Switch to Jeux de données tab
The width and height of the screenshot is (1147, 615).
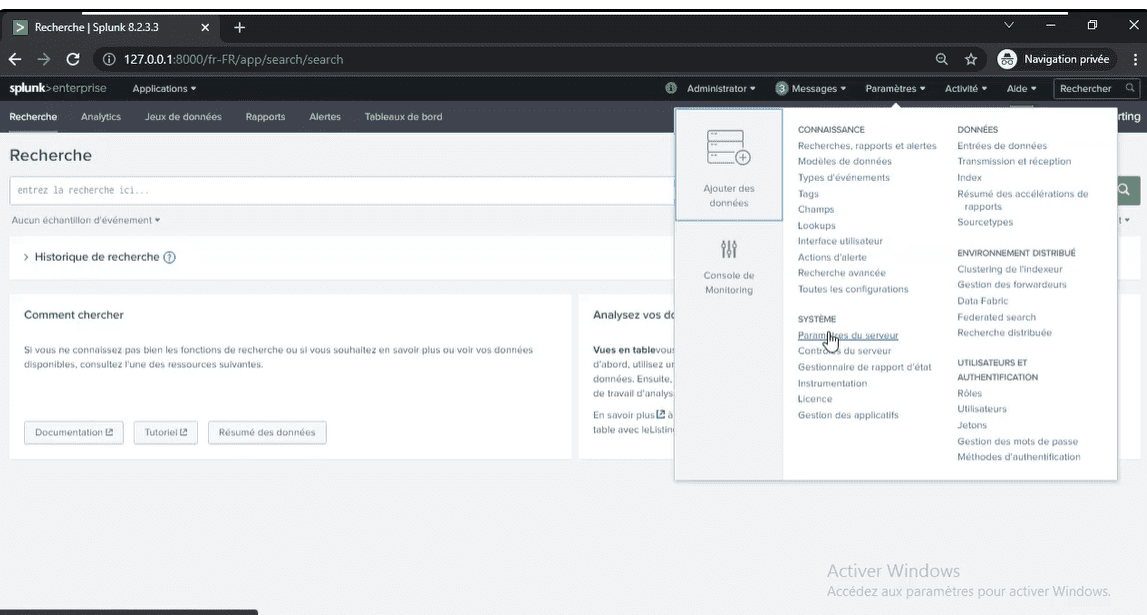(x=183, y=117)
